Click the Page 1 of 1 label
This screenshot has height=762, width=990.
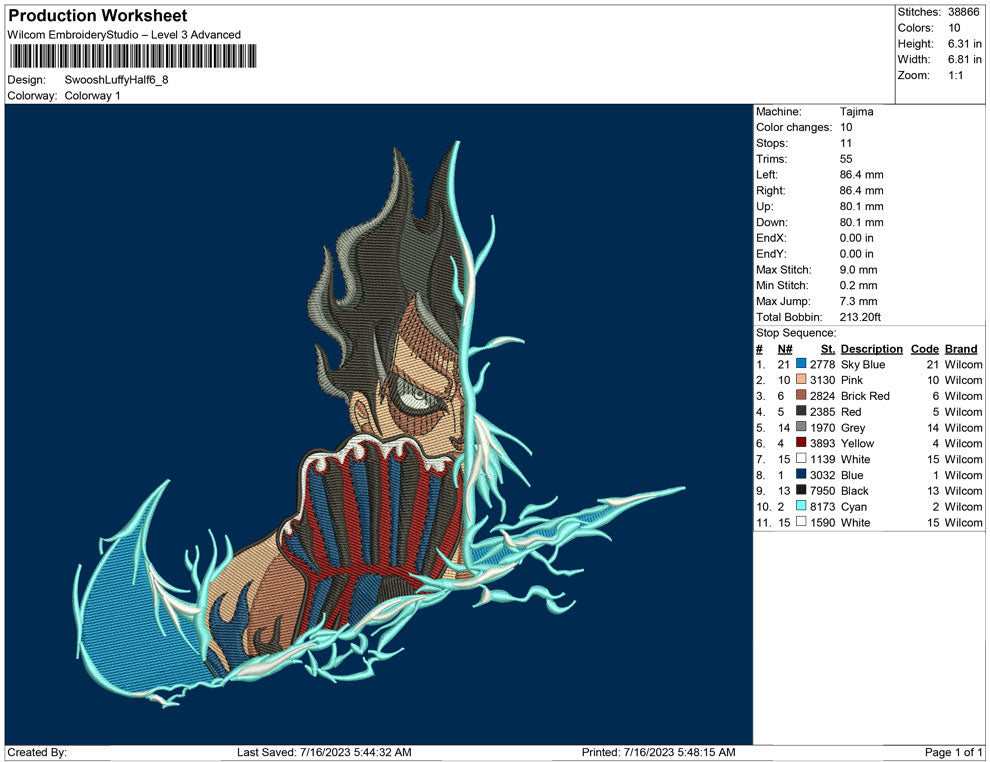[x=954, y=752]
